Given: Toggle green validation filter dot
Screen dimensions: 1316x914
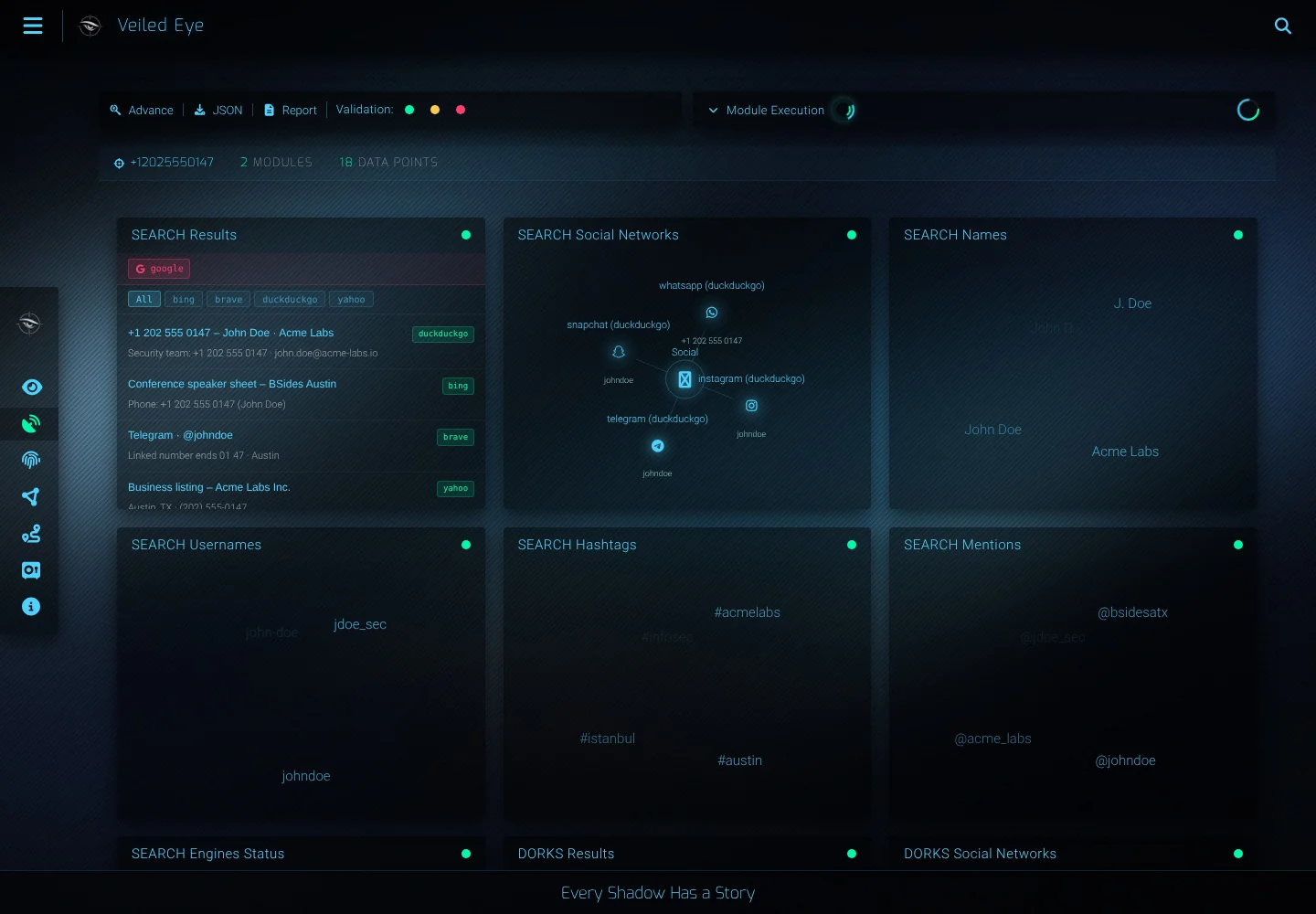Looking at the screenshot, I should (x=409, y=110).
